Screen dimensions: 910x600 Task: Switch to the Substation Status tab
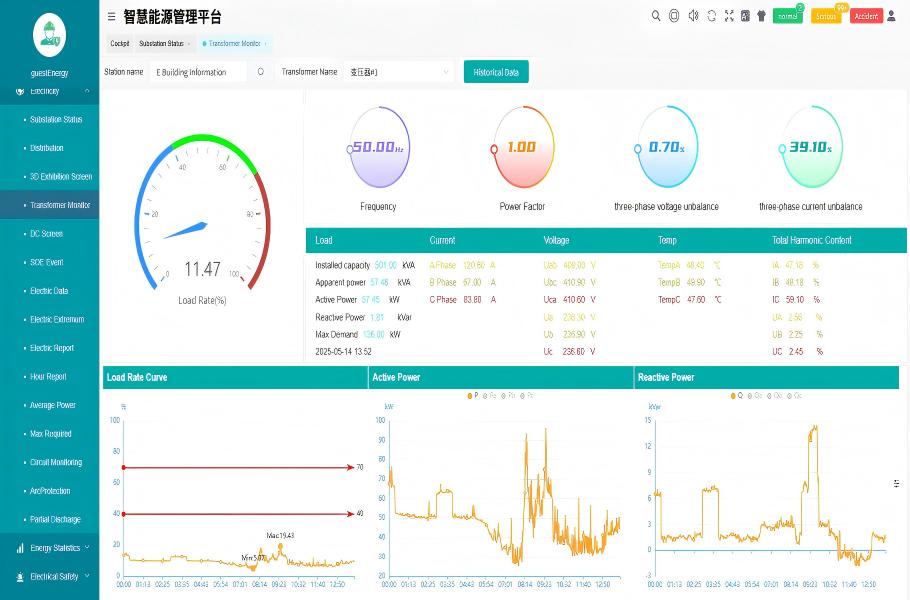coord(161,44)
